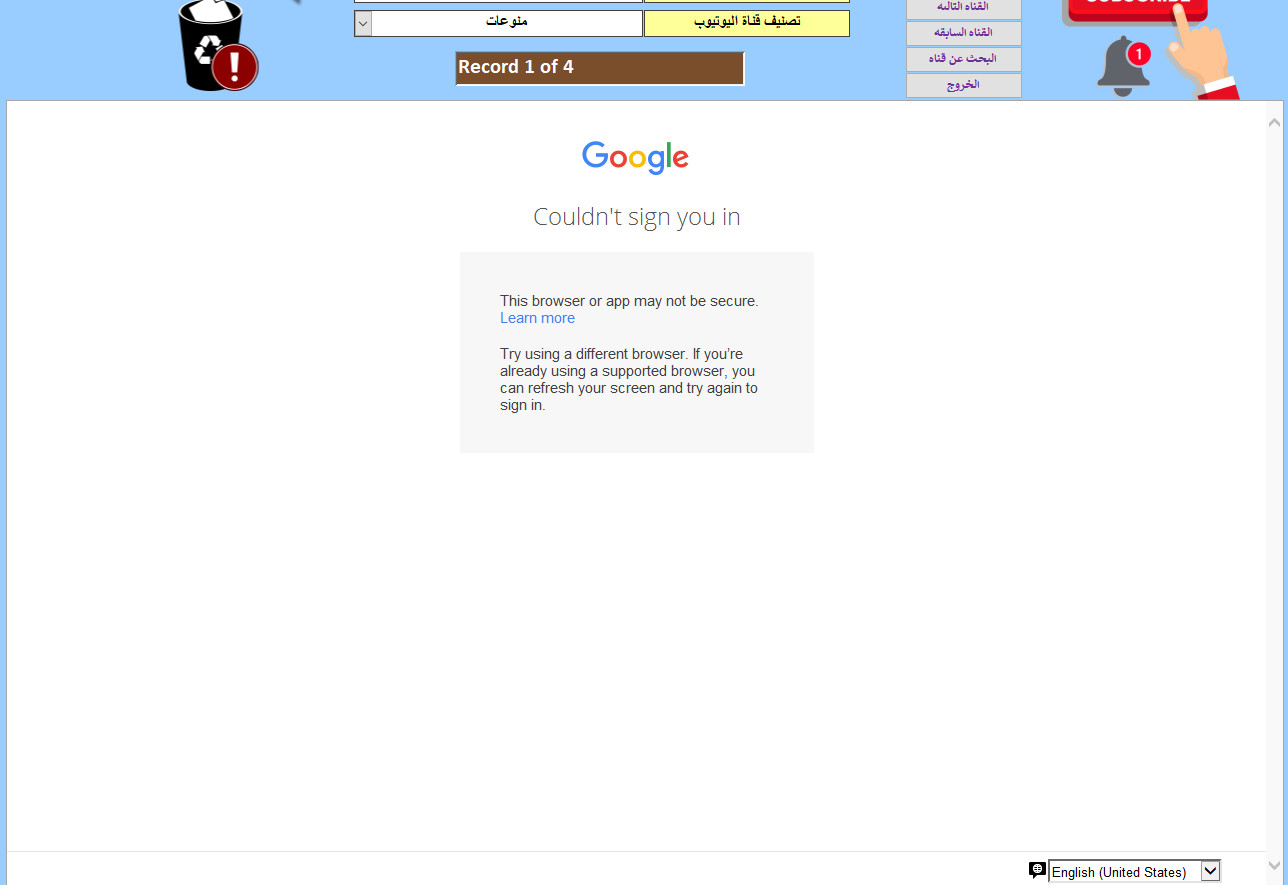Screen dimensions: 1288x885
Task: Click the "Couldn't sign you in" heading
Action: 637,217
